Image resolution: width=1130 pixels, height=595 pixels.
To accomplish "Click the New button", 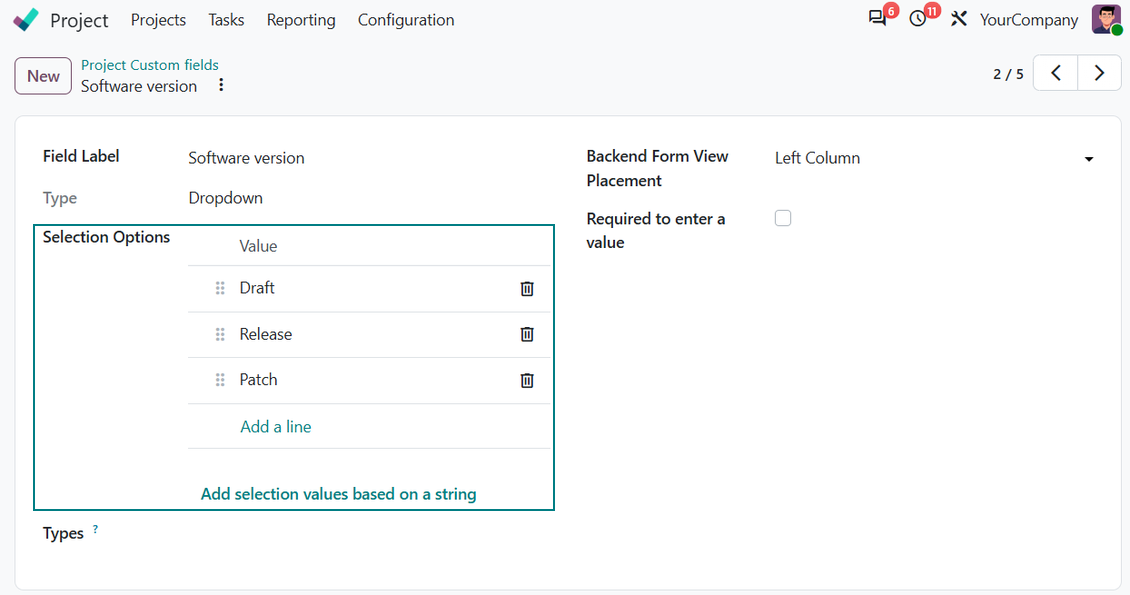I will (43, 76).
